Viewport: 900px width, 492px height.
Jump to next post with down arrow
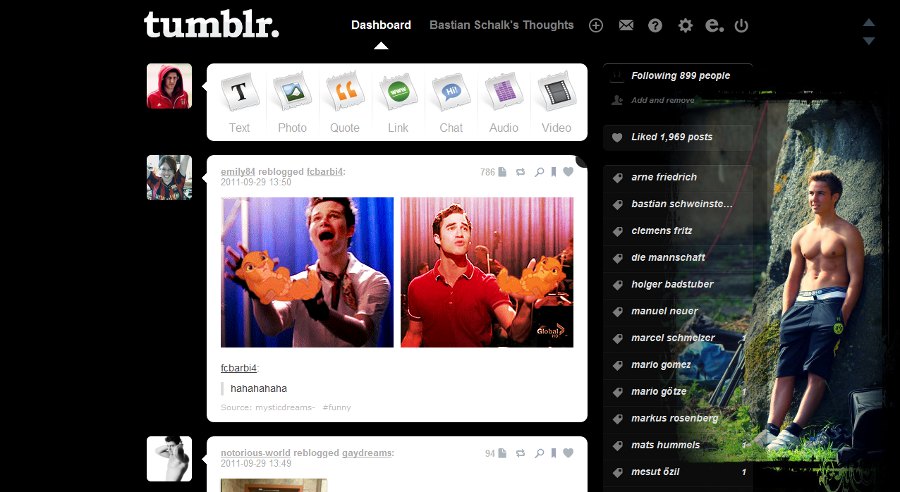(869, 41)
